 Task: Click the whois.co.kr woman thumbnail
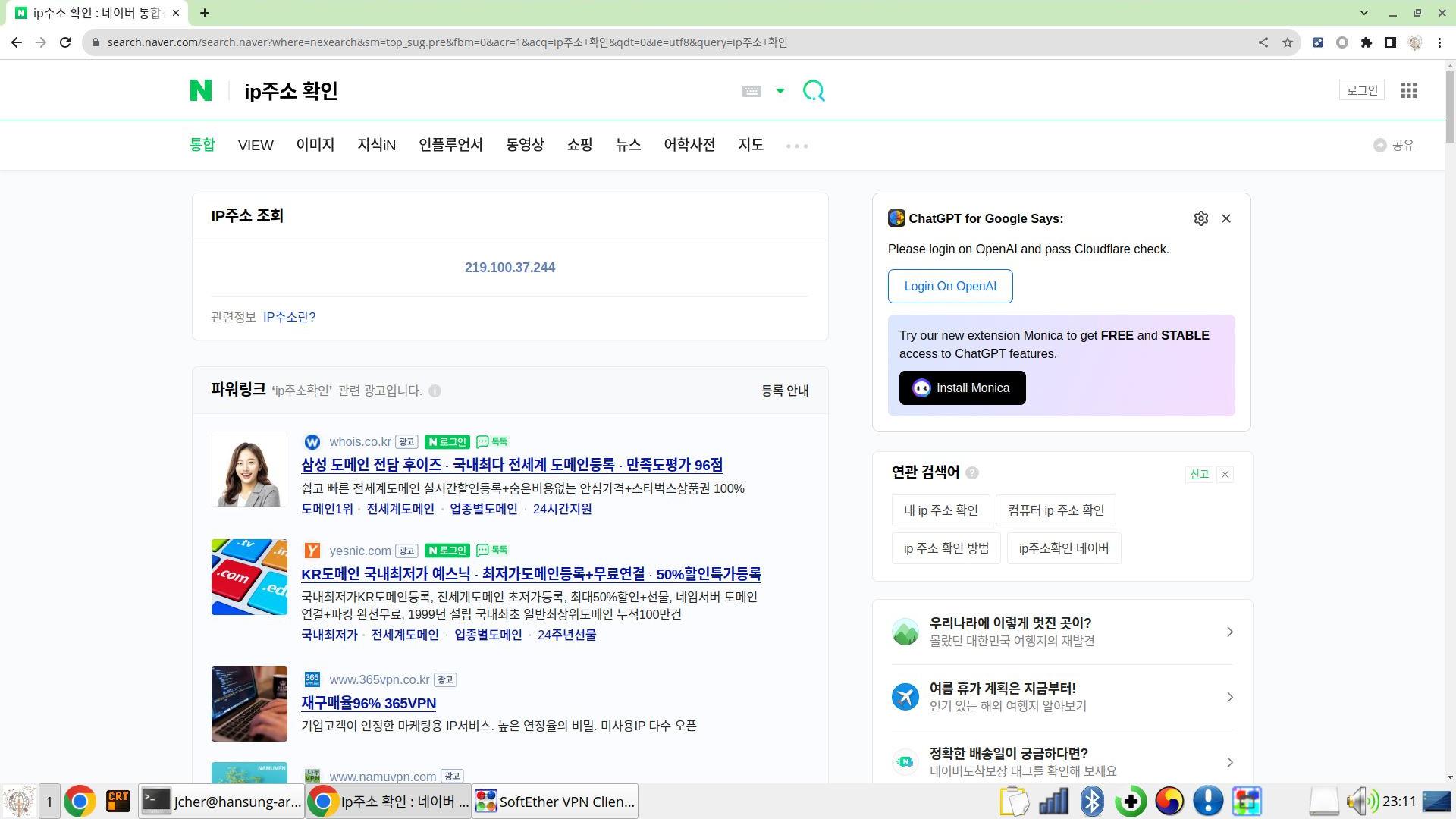click(x=249, y=469)
